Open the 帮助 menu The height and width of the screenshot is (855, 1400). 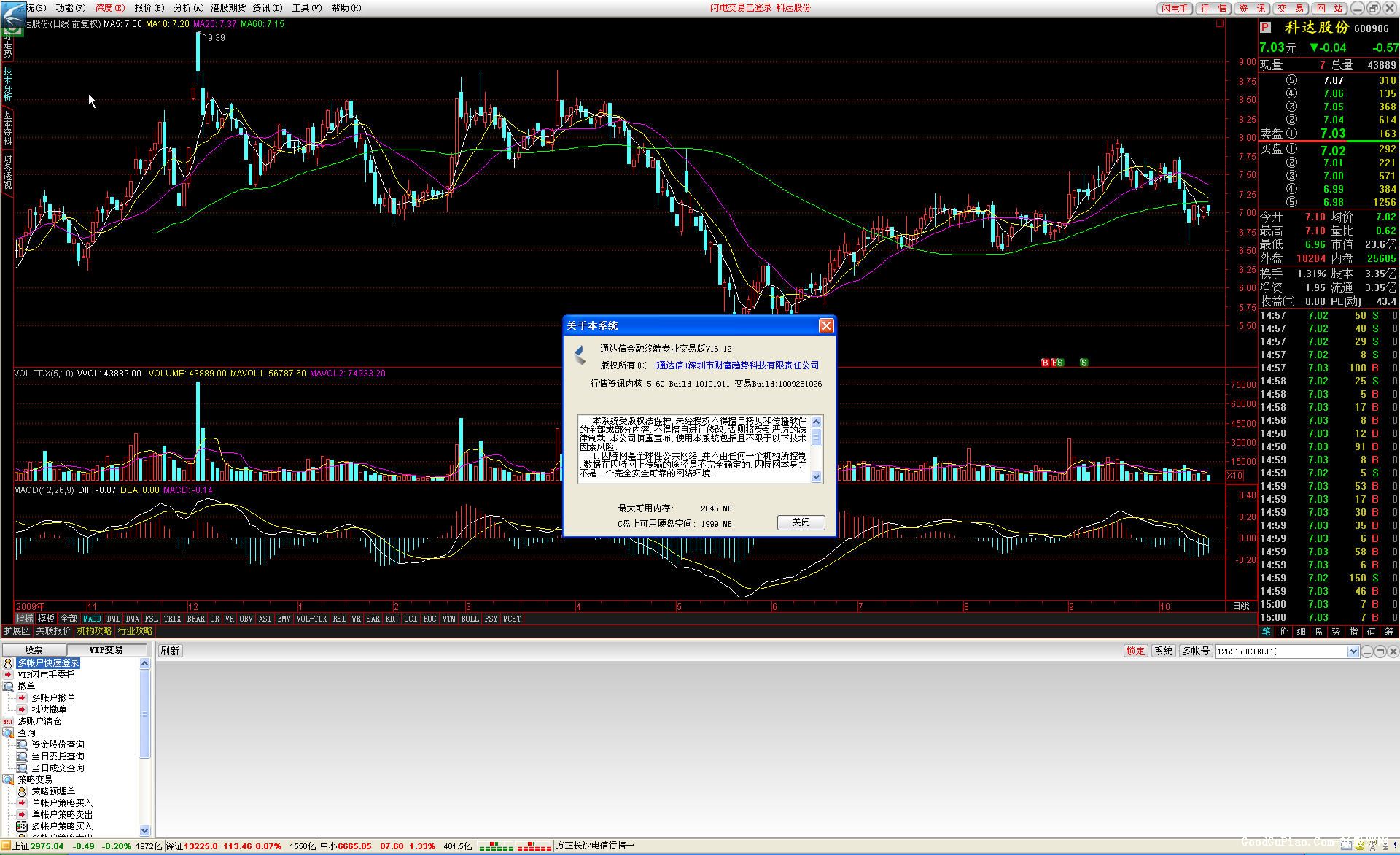[346, 8]
